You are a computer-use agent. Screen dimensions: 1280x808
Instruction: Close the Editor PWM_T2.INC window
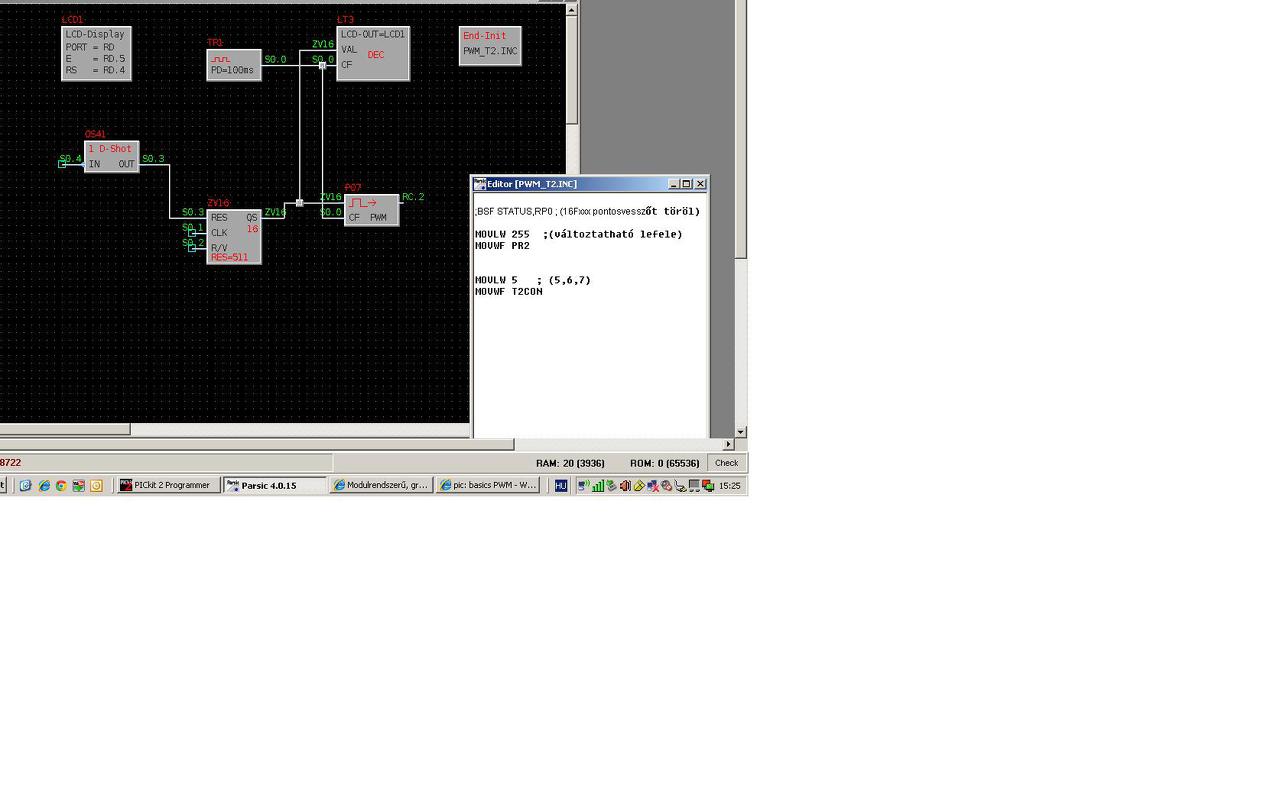point(701,184)
